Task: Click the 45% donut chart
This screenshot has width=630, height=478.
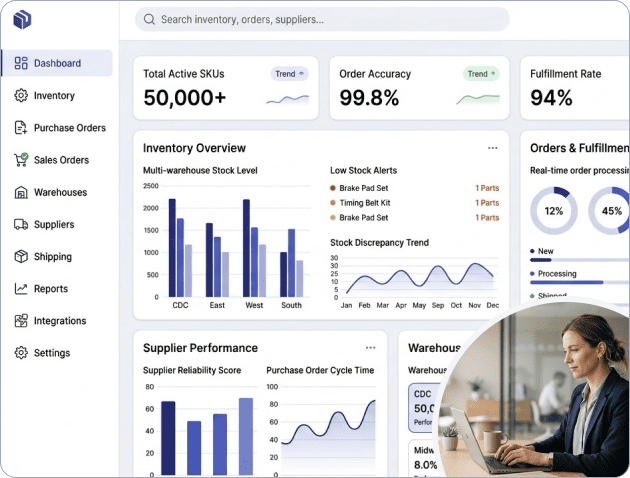Action: [x=610, y=210]
